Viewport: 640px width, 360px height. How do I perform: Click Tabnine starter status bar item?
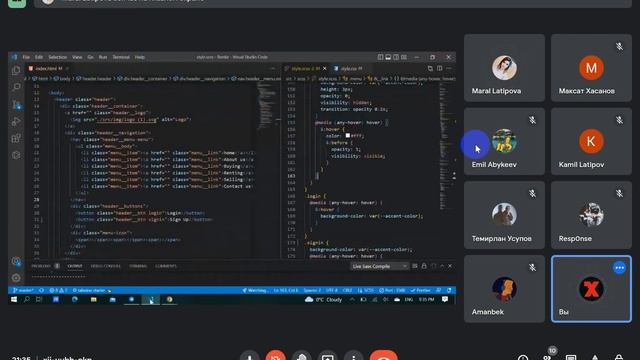(x=91, y=290)
